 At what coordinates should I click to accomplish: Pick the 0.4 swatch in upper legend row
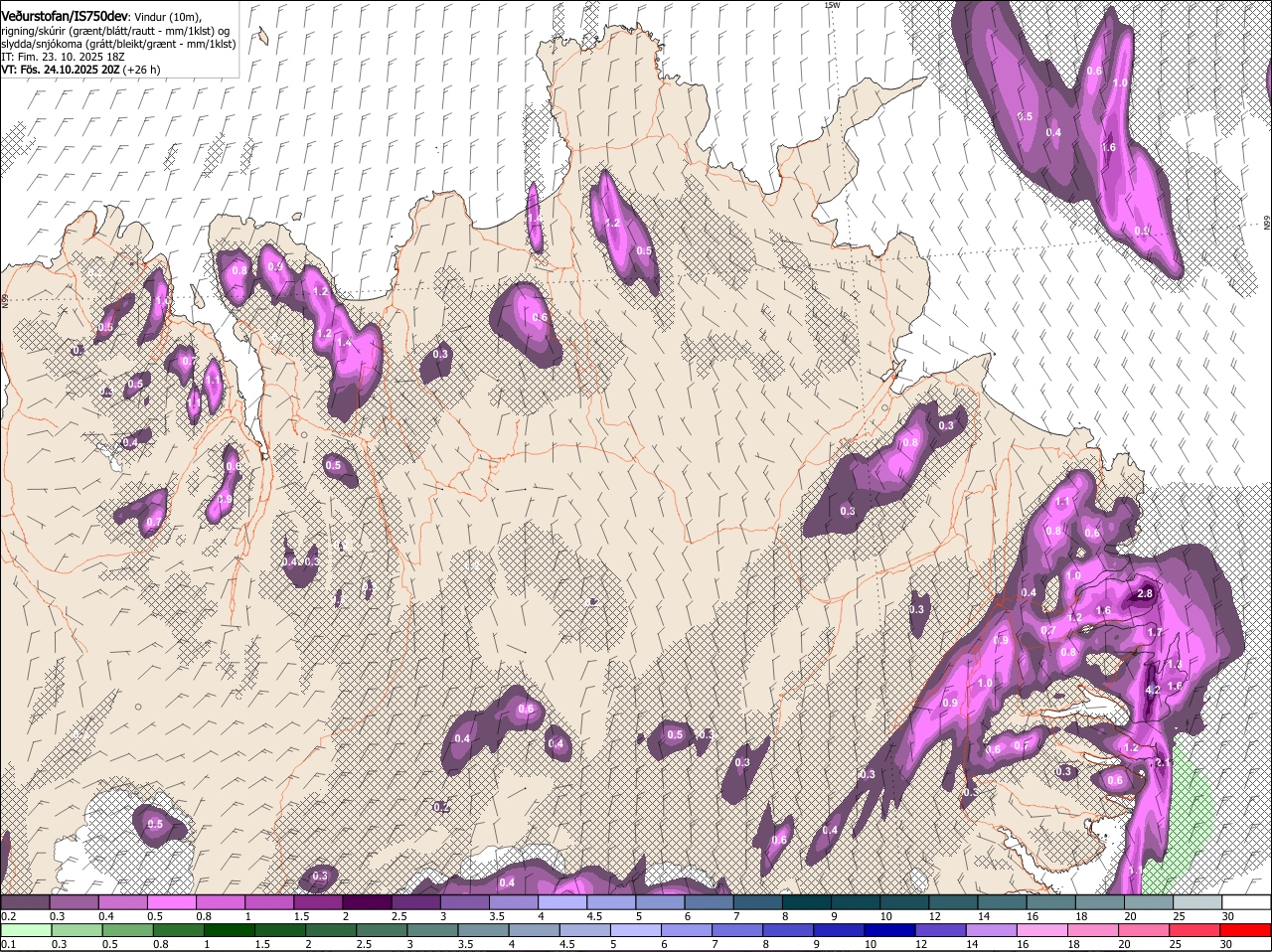pos(122,901)
